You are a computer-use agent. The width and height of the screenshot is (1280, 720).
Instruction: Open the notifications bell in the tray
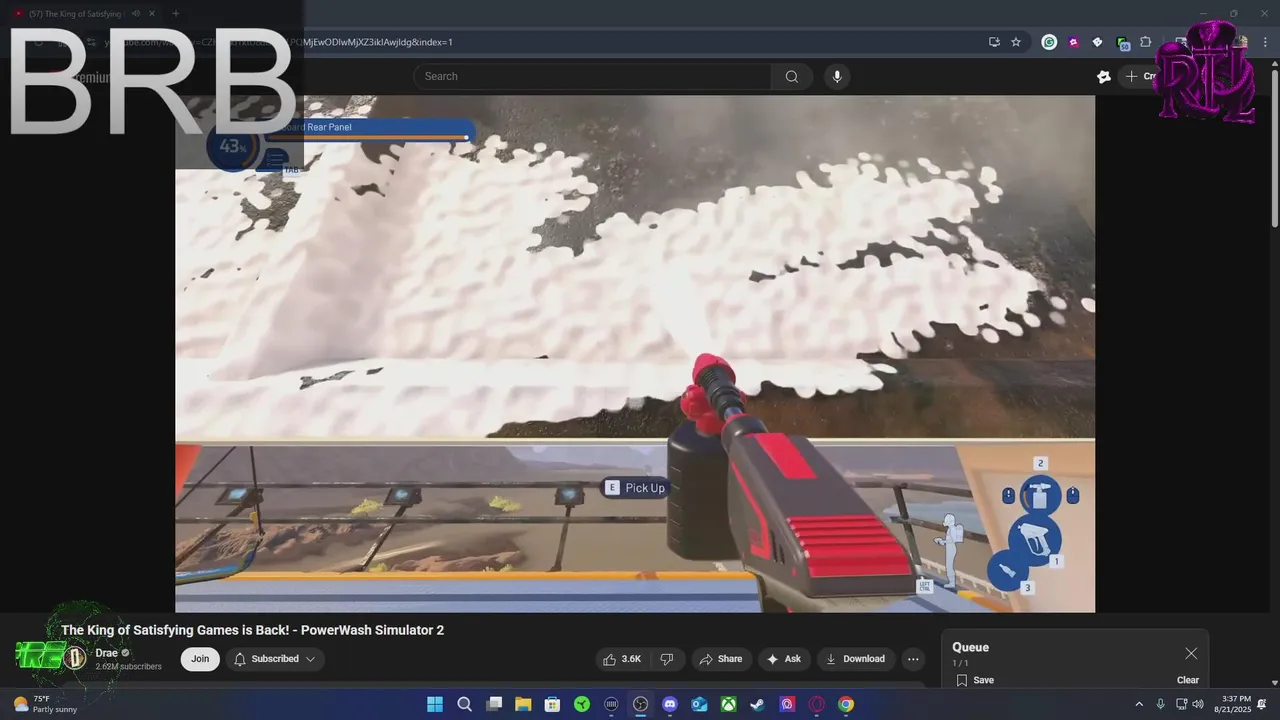click(1262, 704)
